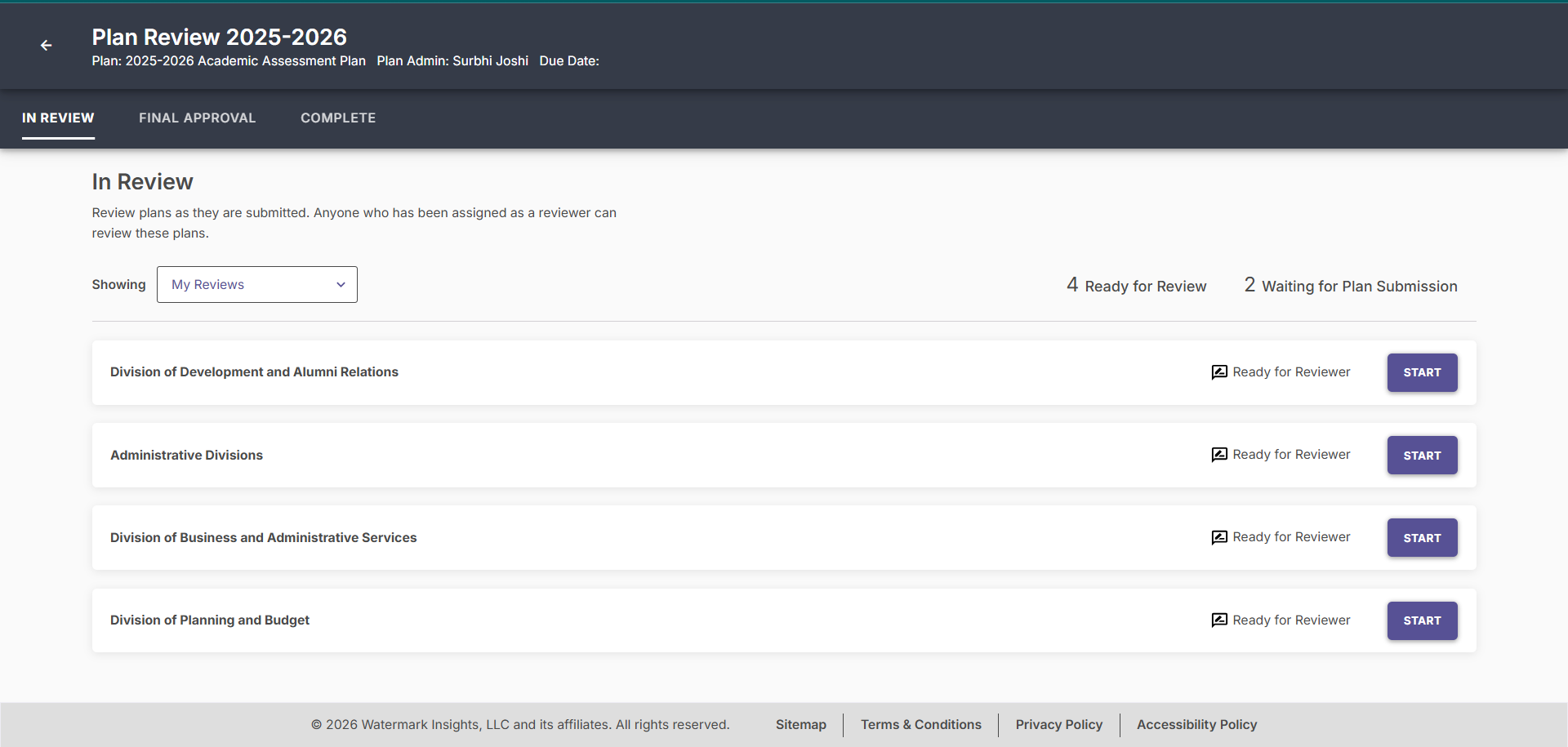Click the Watermark Insights copyright notice
The height and width of the screenshot is (747, 1568).
(520, 724)
